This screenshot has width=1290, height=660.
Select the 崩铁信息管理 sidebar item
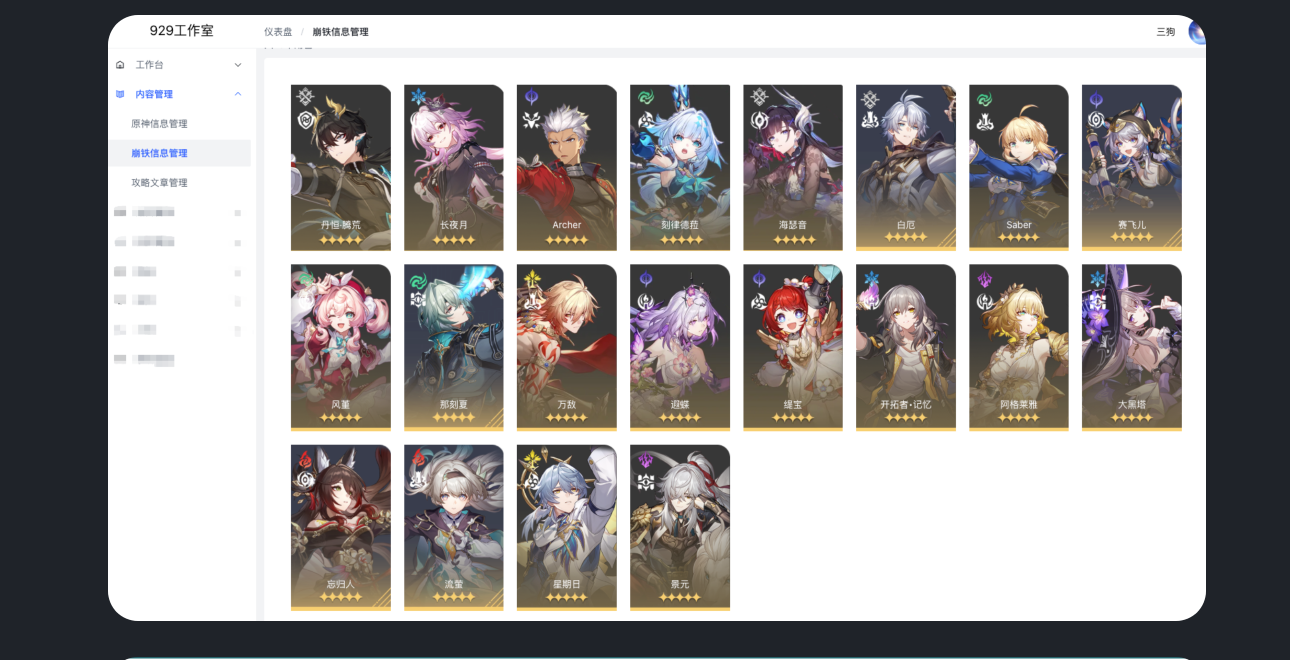tap(180, 153)
